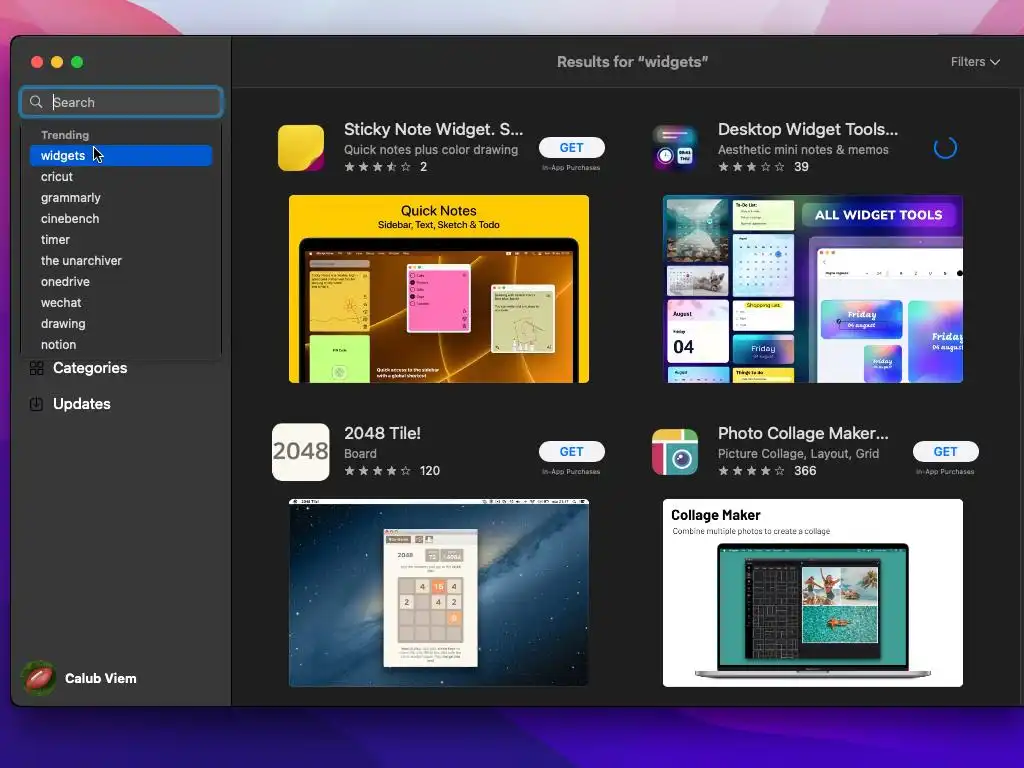Get the Photo Collage Maker app
This screenshot has width=1024, height=768.
coord(945,451)
